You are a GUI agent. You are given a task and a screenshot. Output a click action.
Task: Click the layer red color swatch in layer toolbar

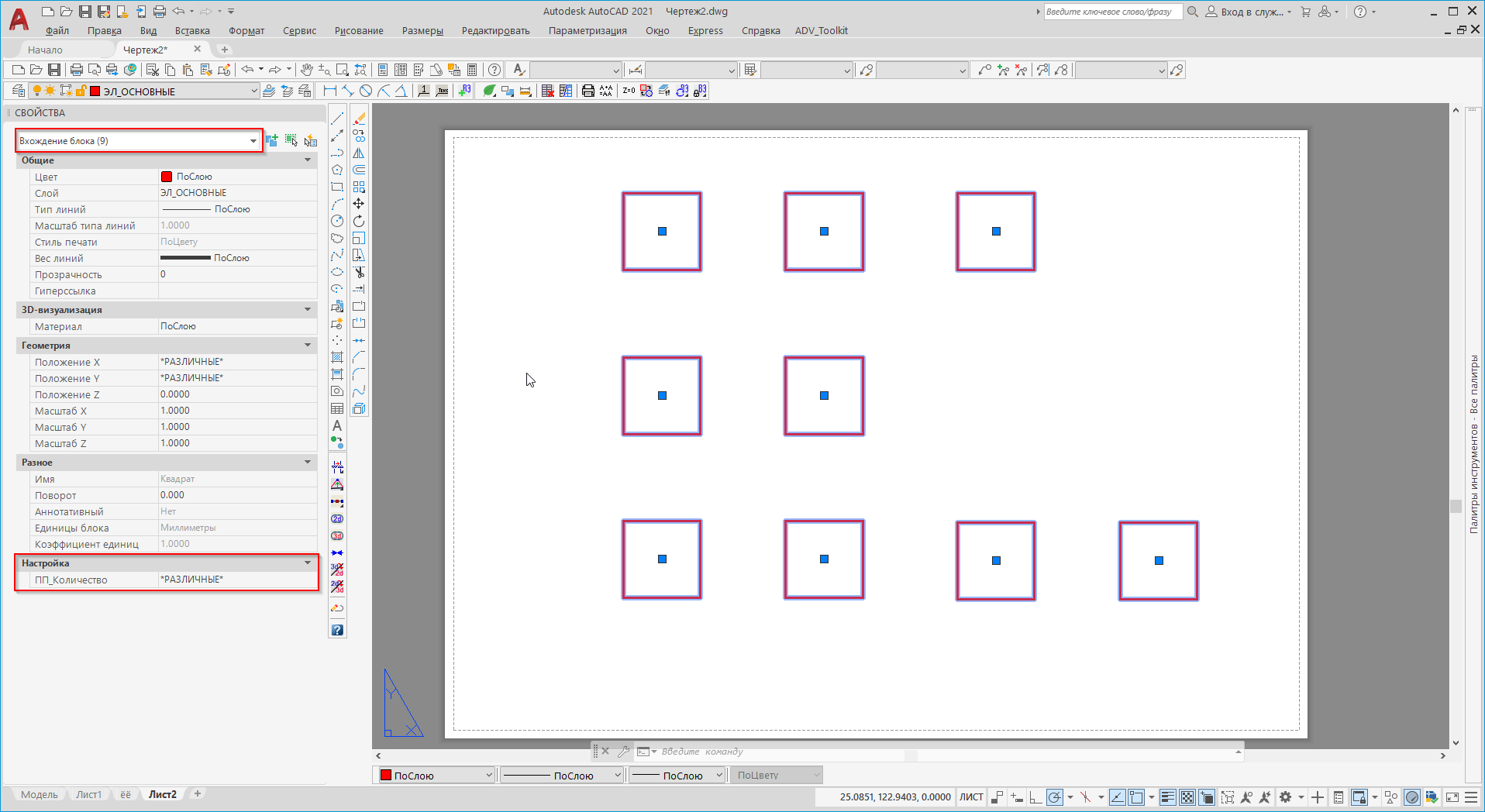[x=95, y=91]
